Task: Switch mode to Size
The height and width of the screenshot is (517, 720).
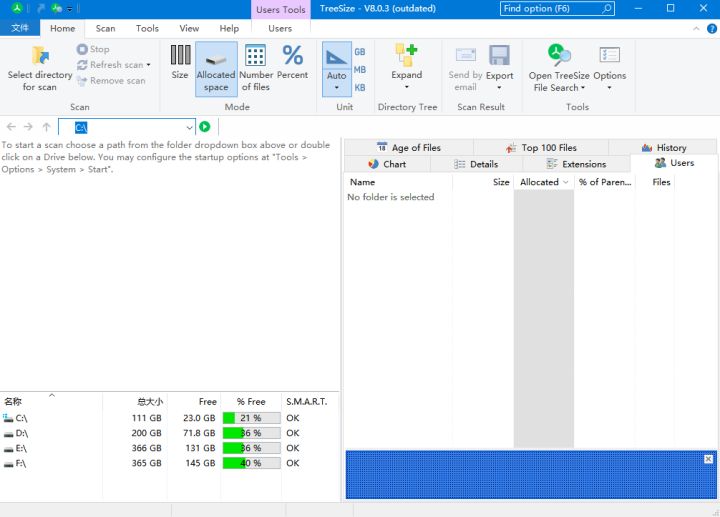Action: tap(180, 62)
